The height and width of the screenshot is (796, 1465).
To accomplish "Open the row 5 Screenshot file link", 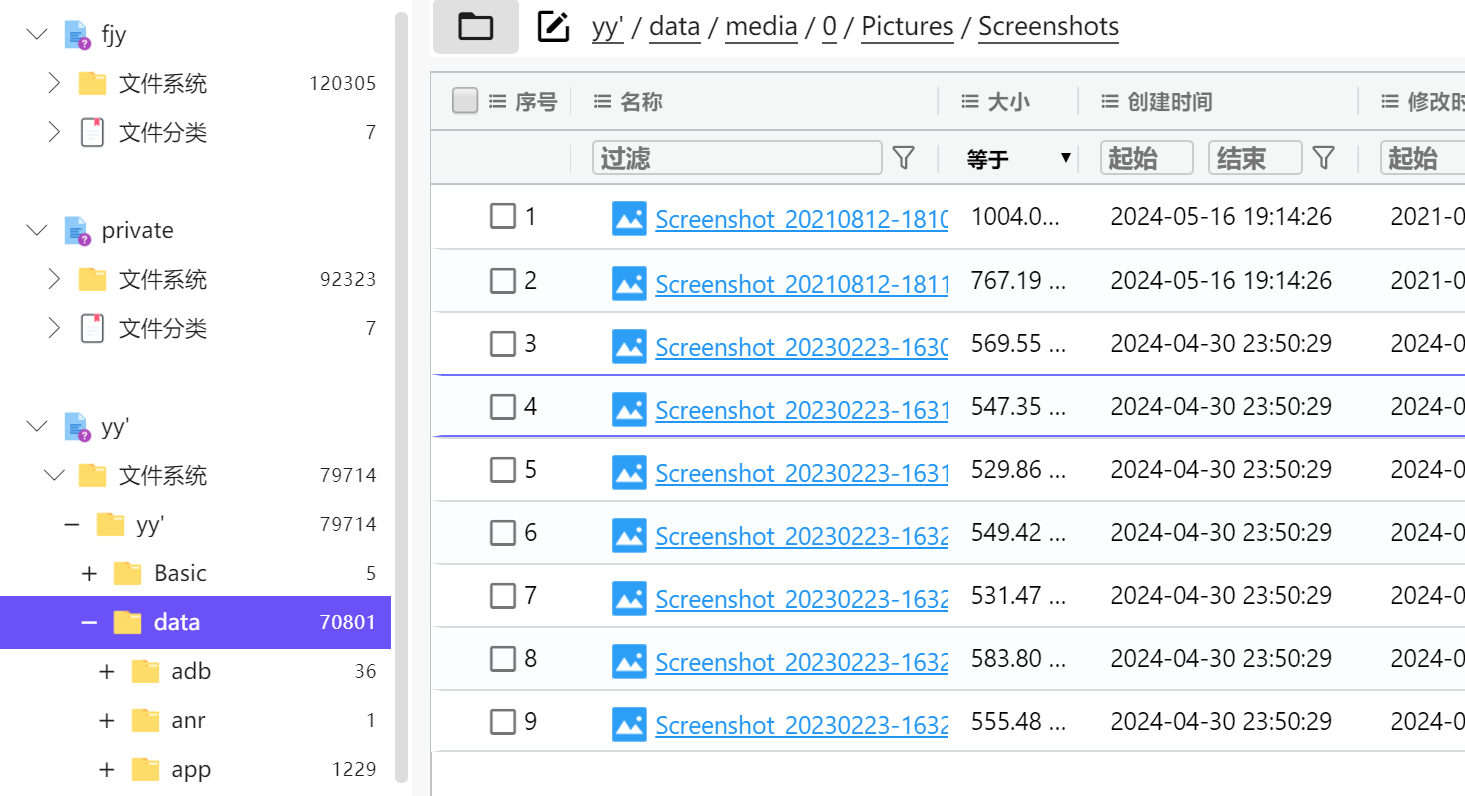I will 801,473.
